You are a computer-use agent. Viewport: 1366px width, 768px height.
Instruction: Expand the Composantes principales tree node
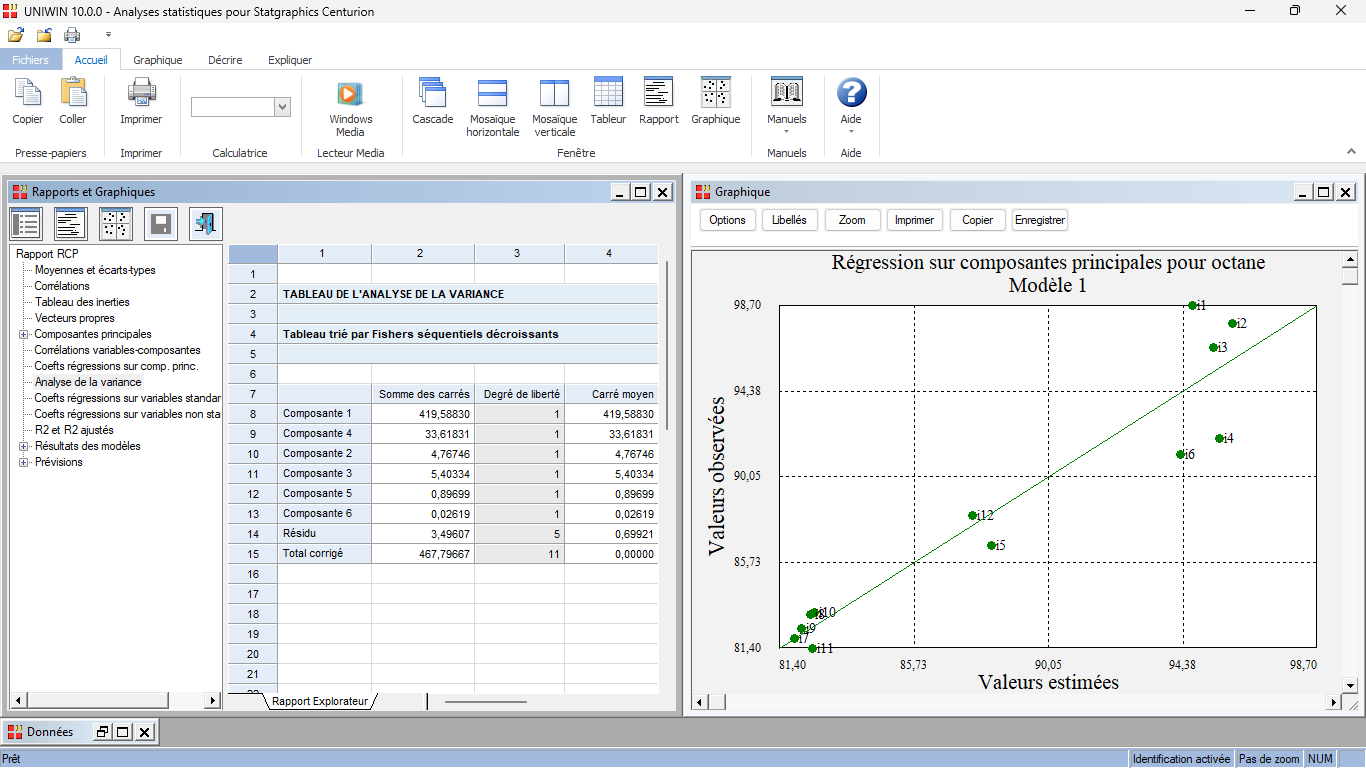[23, 334]
